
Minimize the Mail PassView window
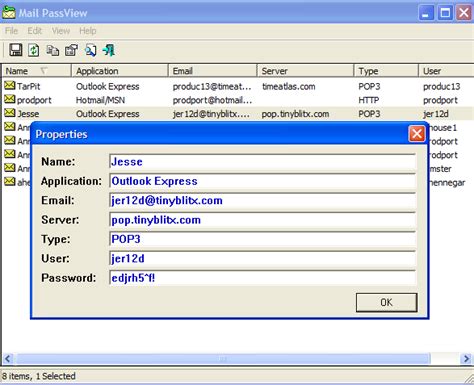click(426, 13)
